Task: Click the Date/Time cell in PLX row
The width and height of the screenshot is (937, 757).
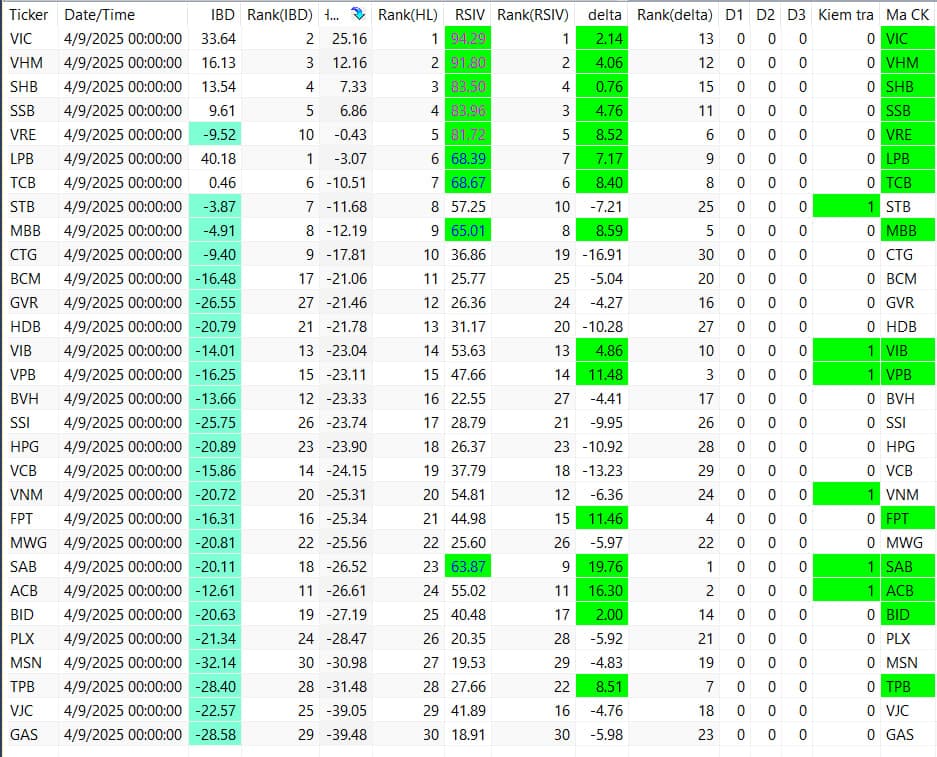Action: [123, 639]
